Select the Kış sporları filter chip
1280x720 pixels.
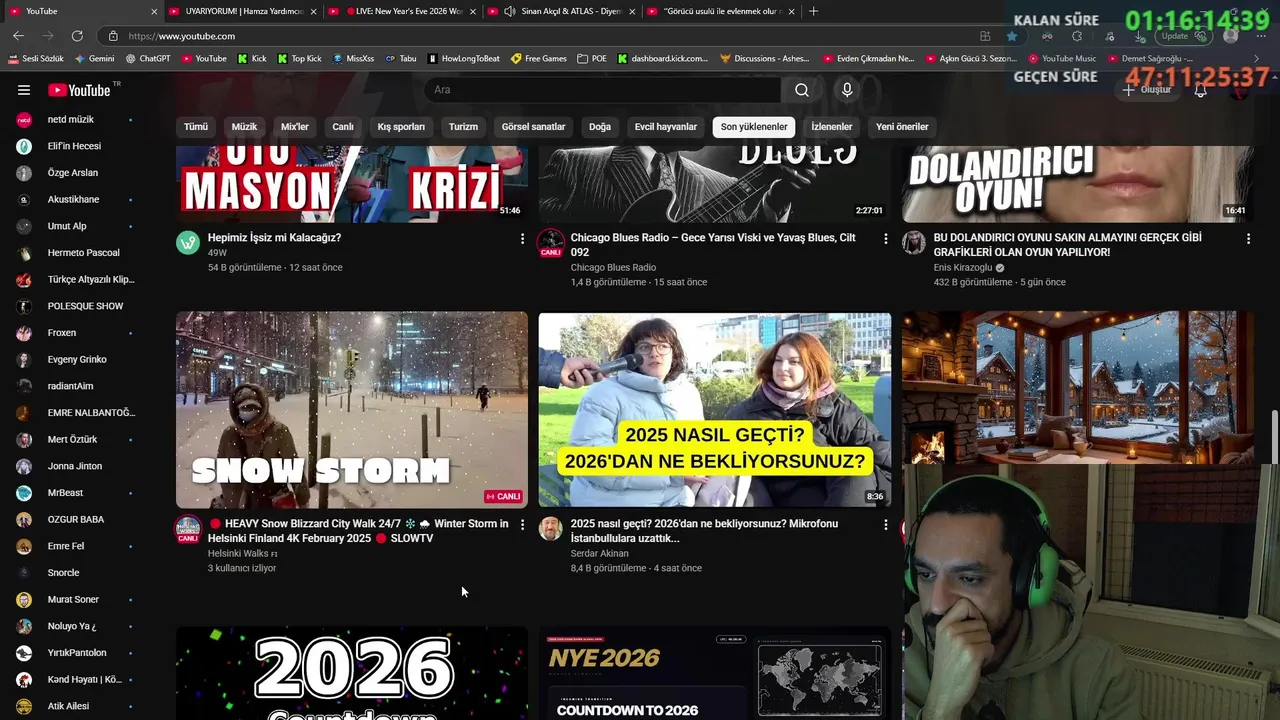pyautogui.click(x=401, y=127)
